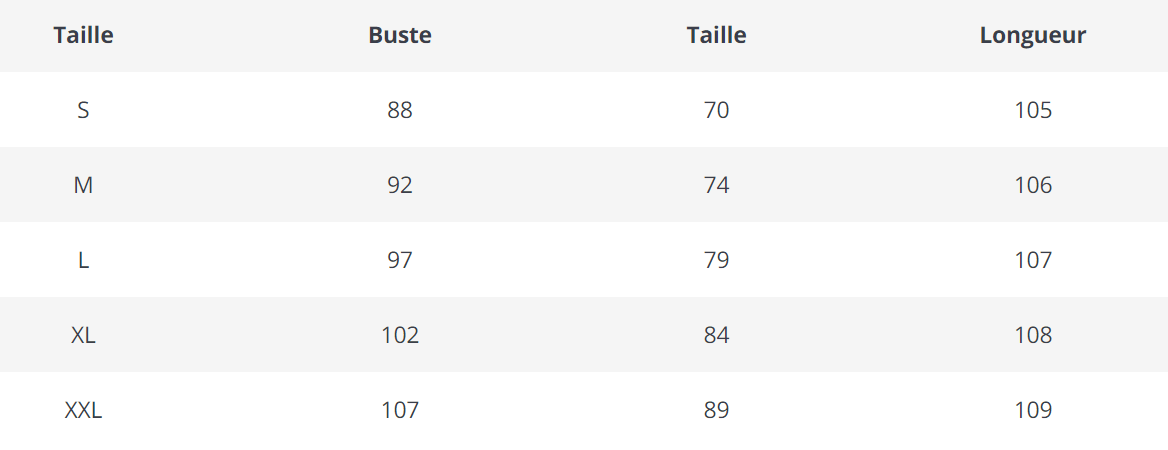Screen dimensions: 1168x450
Task: Select the size L cell
Action: click(x=83, y=261)
